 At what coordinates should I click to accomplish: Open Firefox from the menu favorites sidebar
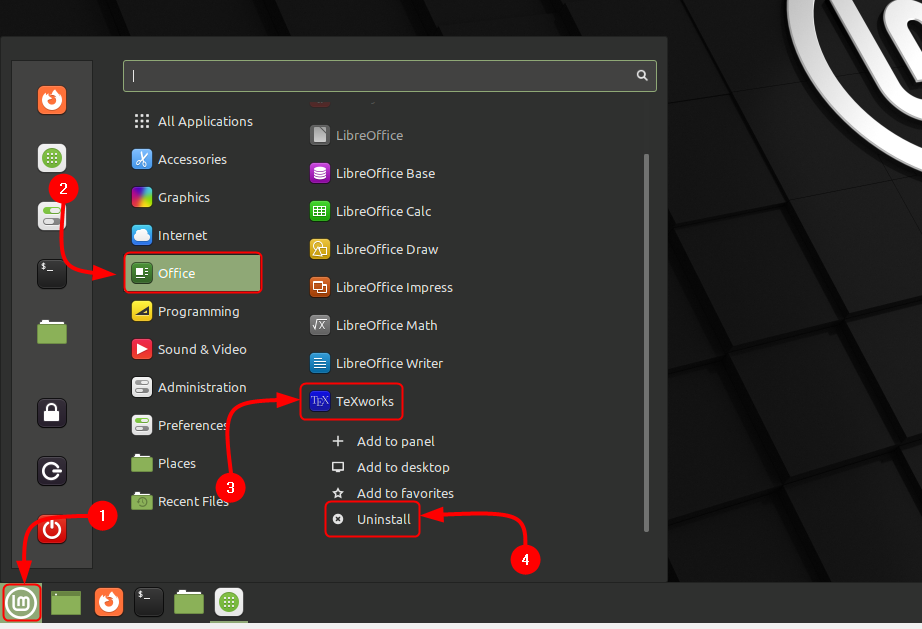pyautogui.click(x=52, y=100)
